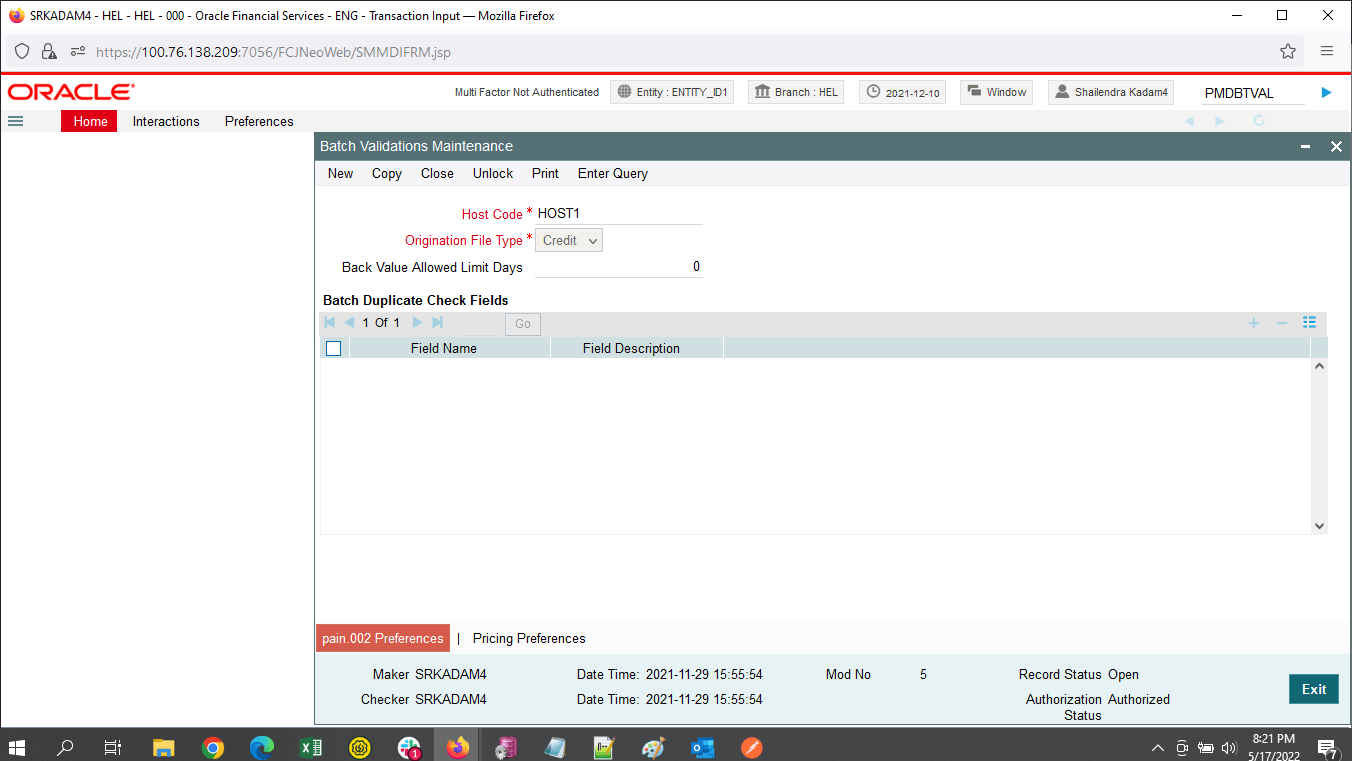Click Enter Query action

(613, 173)
